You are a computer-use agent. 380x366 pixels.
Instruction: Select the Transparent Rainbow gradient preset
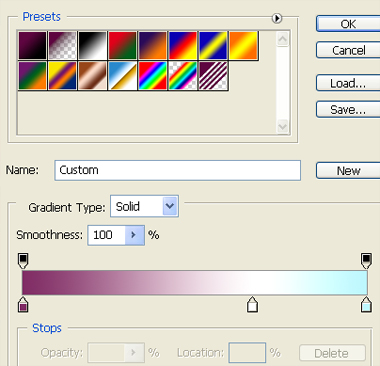[x=183, y=76]
